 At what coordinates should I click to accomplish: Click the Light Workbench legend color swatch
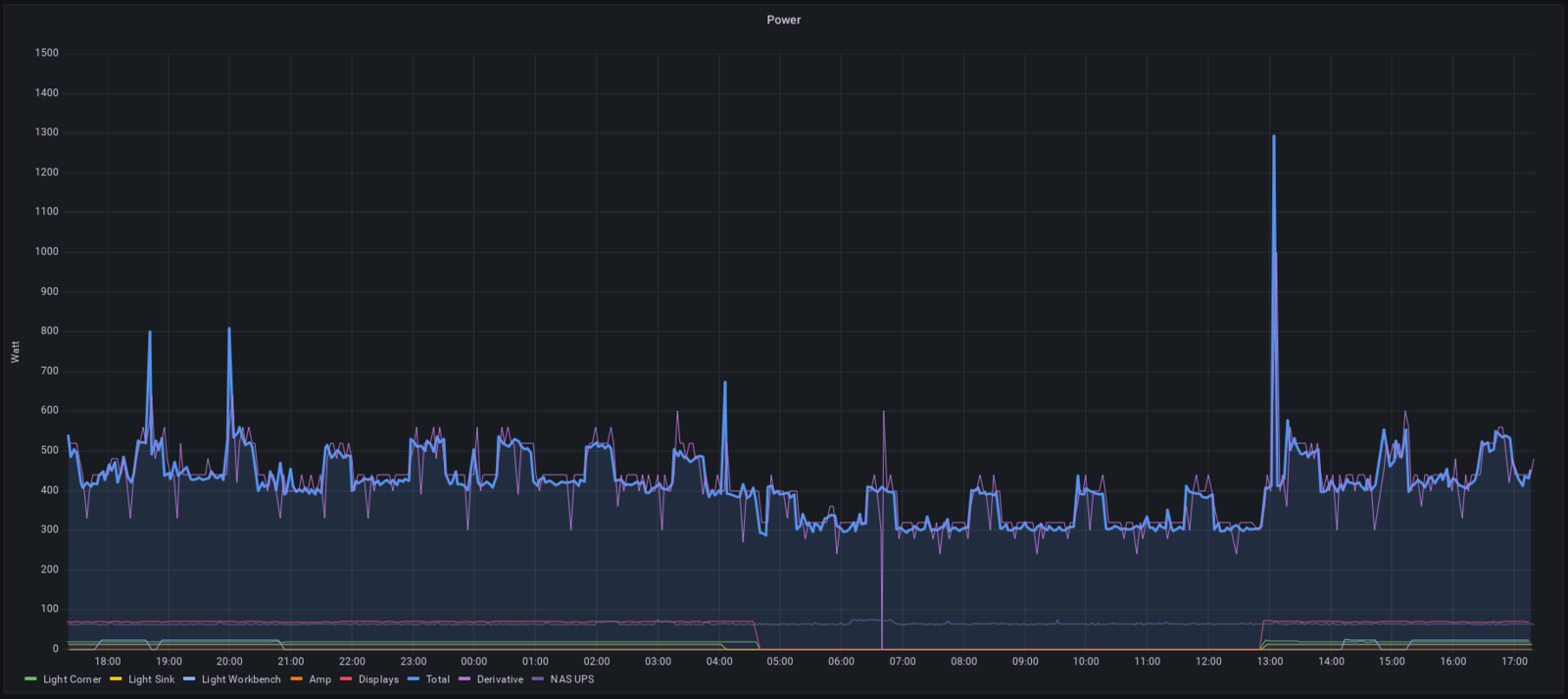tap(189, 679)
